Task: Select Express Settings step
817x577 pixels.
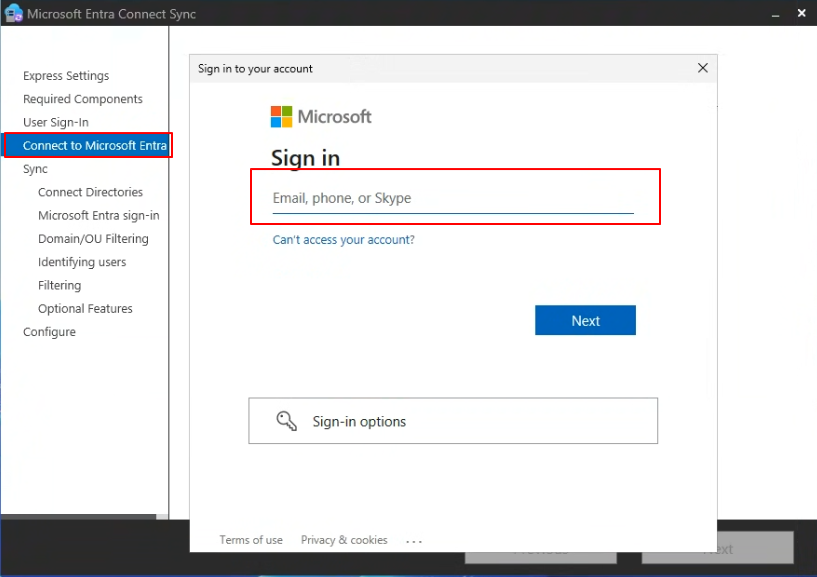Action: click(x=66, y=76)
